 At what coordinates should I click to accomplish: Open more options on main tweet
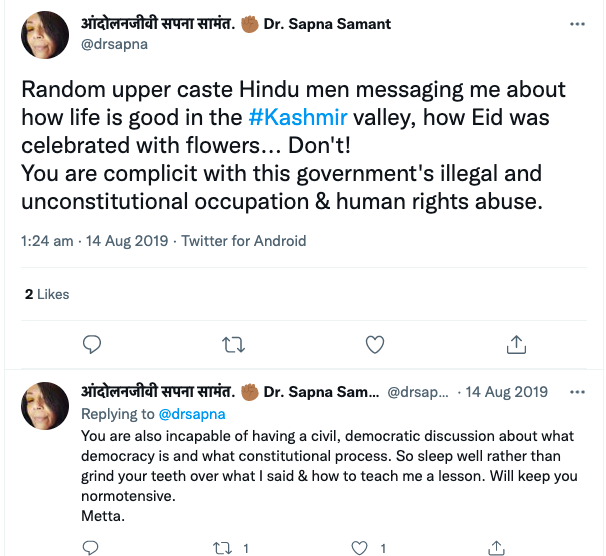(577, 24)
